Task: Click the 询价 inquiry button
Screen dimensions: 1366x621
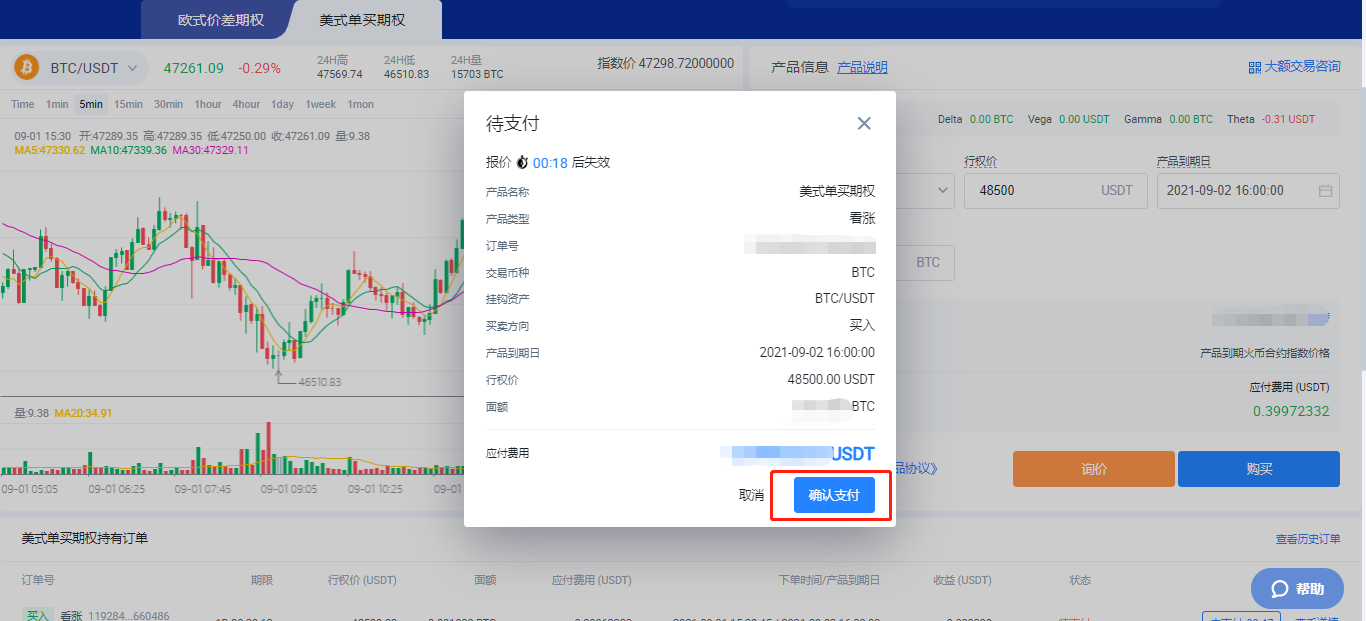Action: (1094, 469)
